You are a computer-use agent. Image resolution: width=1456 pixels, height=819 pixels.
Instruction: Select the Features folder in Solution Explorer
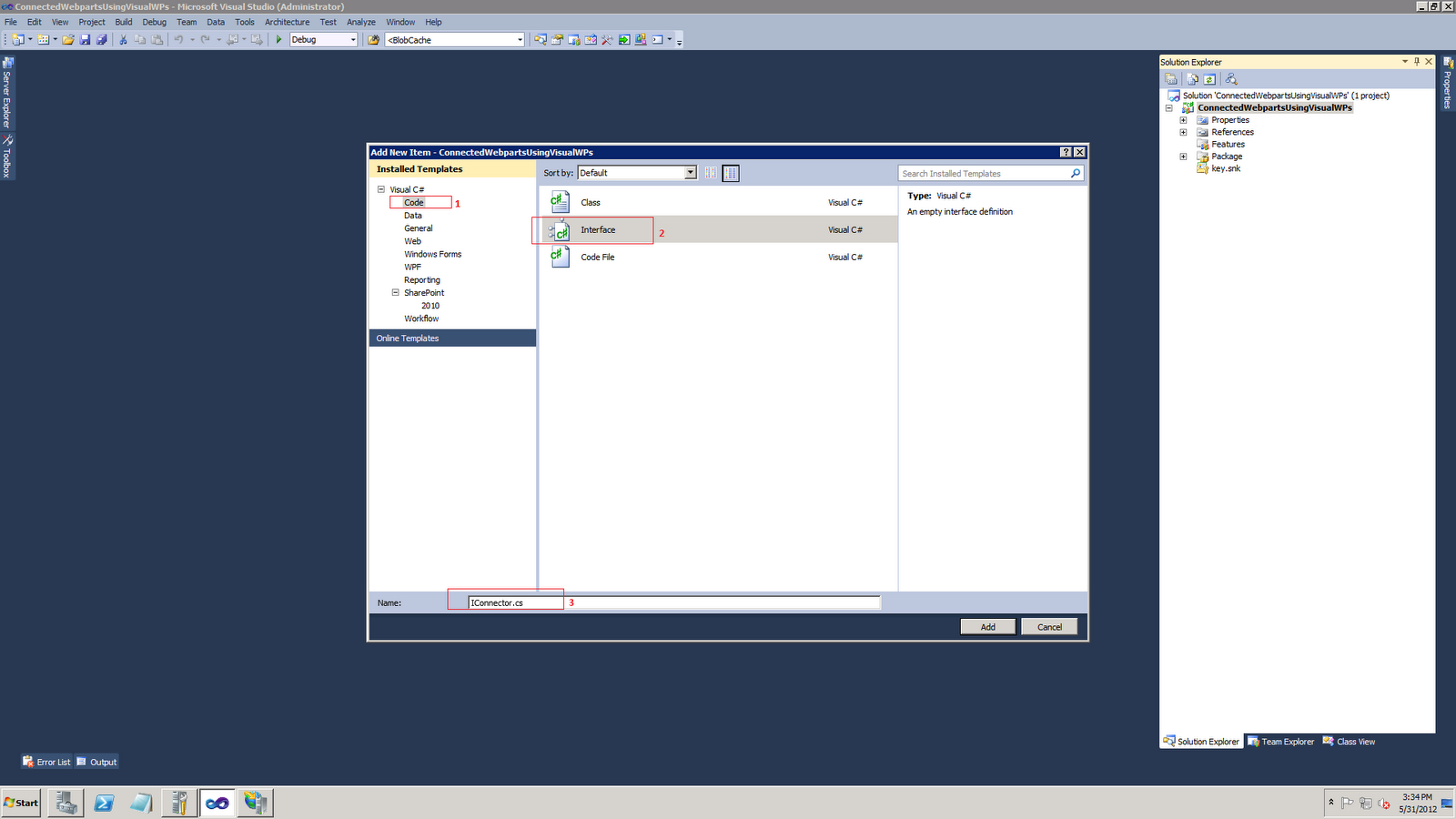[1228, 144]
